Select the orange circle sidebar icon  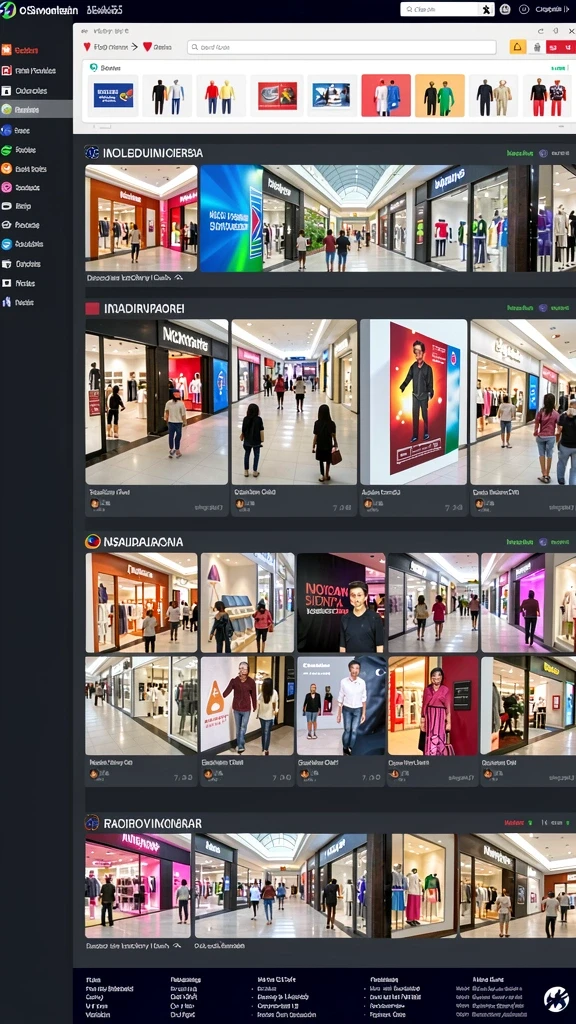tap(7, 168)
